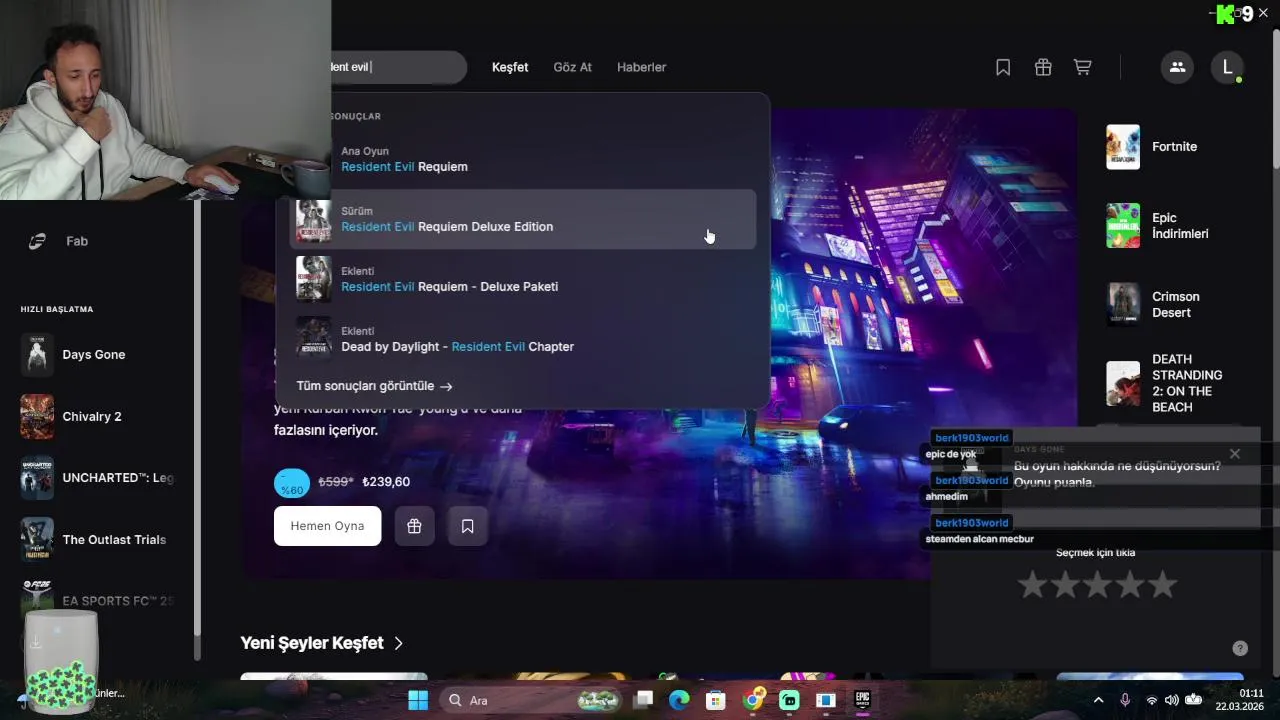Open the Wi-Fi network tray icon

(x=1152, y=700)
